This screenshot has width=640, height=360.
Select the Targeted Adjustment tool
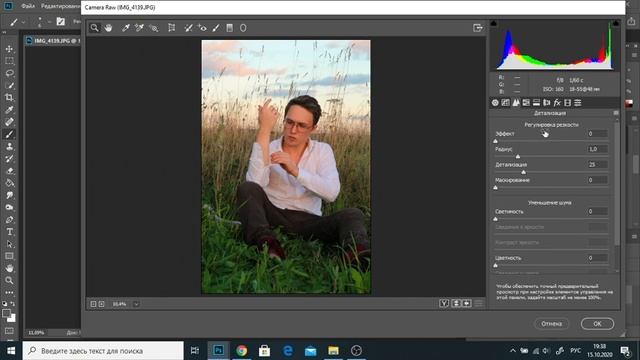[153, 28]
